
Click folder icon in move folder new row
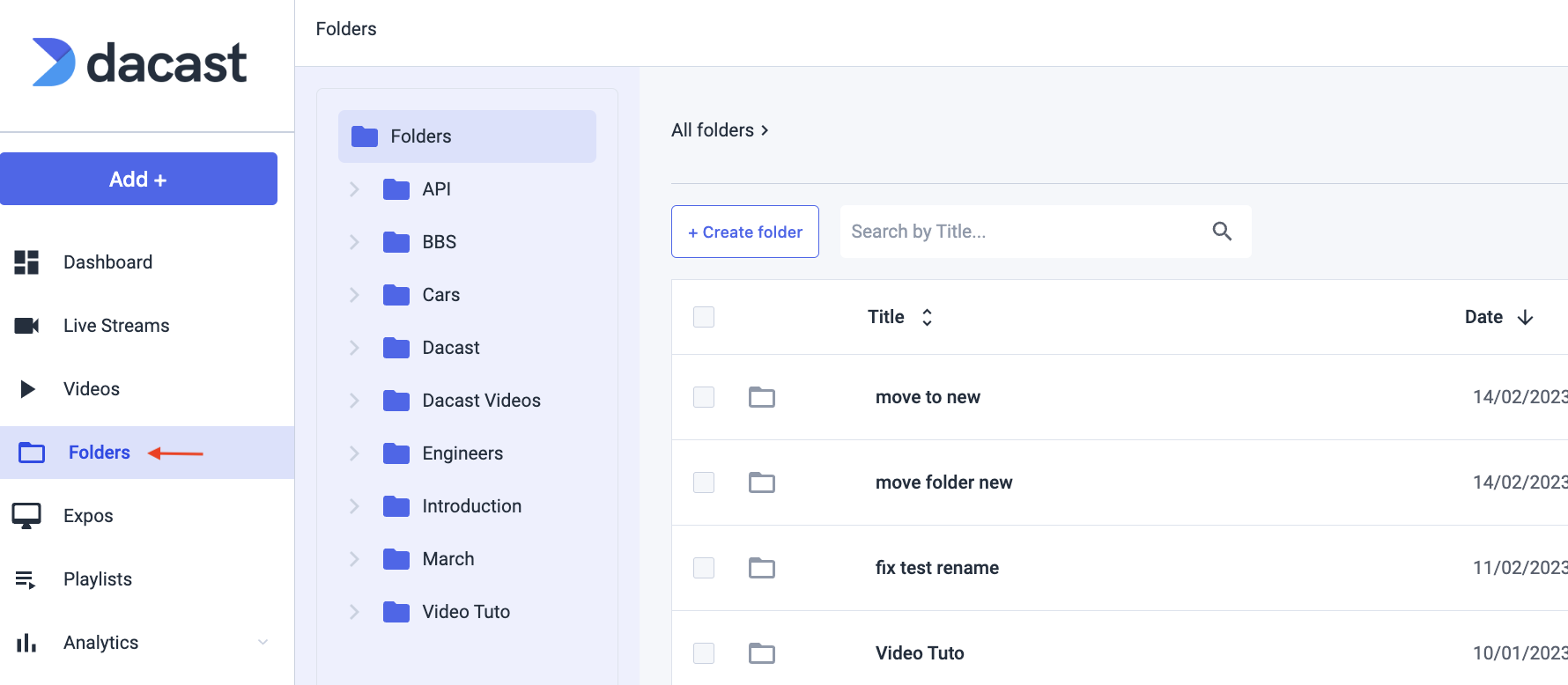[x=762, y=482]
